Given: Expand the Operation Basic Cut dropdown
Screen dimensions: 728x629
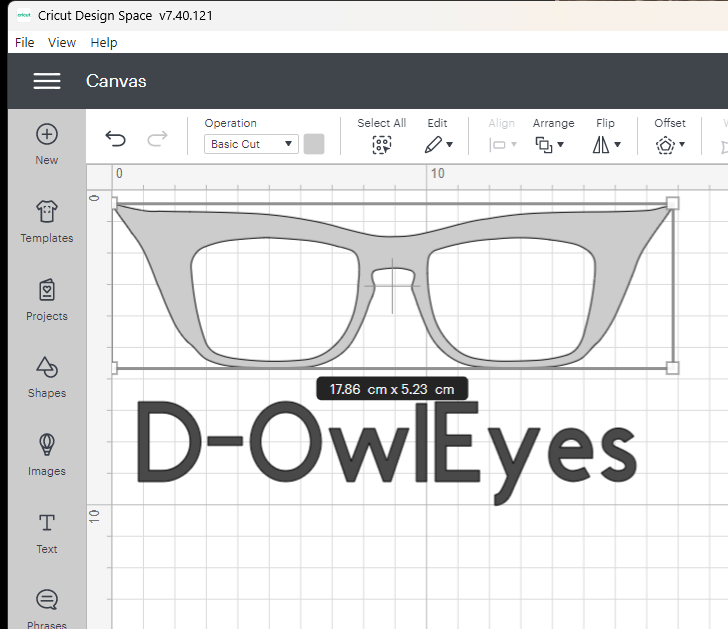Looking at the screenshot, I should 251,144.
